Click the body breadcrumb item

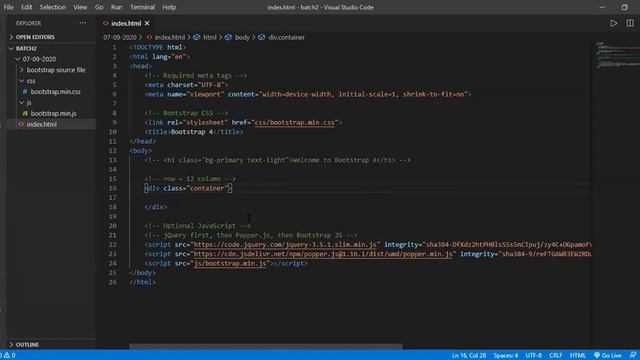pyautogui.click(x=242, y=37)
